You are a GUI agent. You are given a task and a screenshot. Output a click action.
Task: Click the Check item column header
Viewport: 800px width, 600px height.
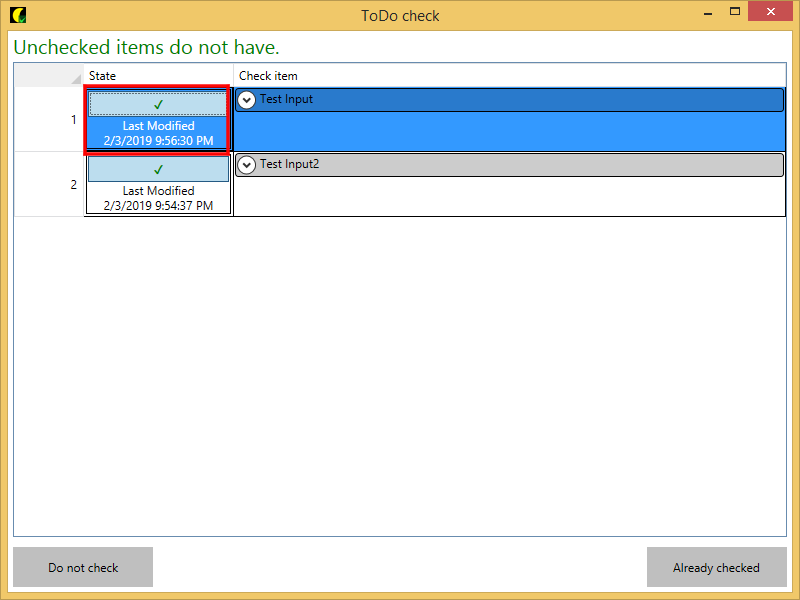coord(508,76)
